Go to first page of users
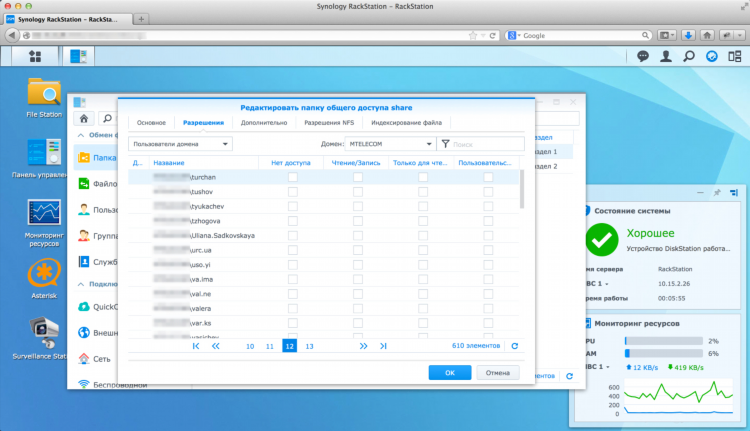 196,346
